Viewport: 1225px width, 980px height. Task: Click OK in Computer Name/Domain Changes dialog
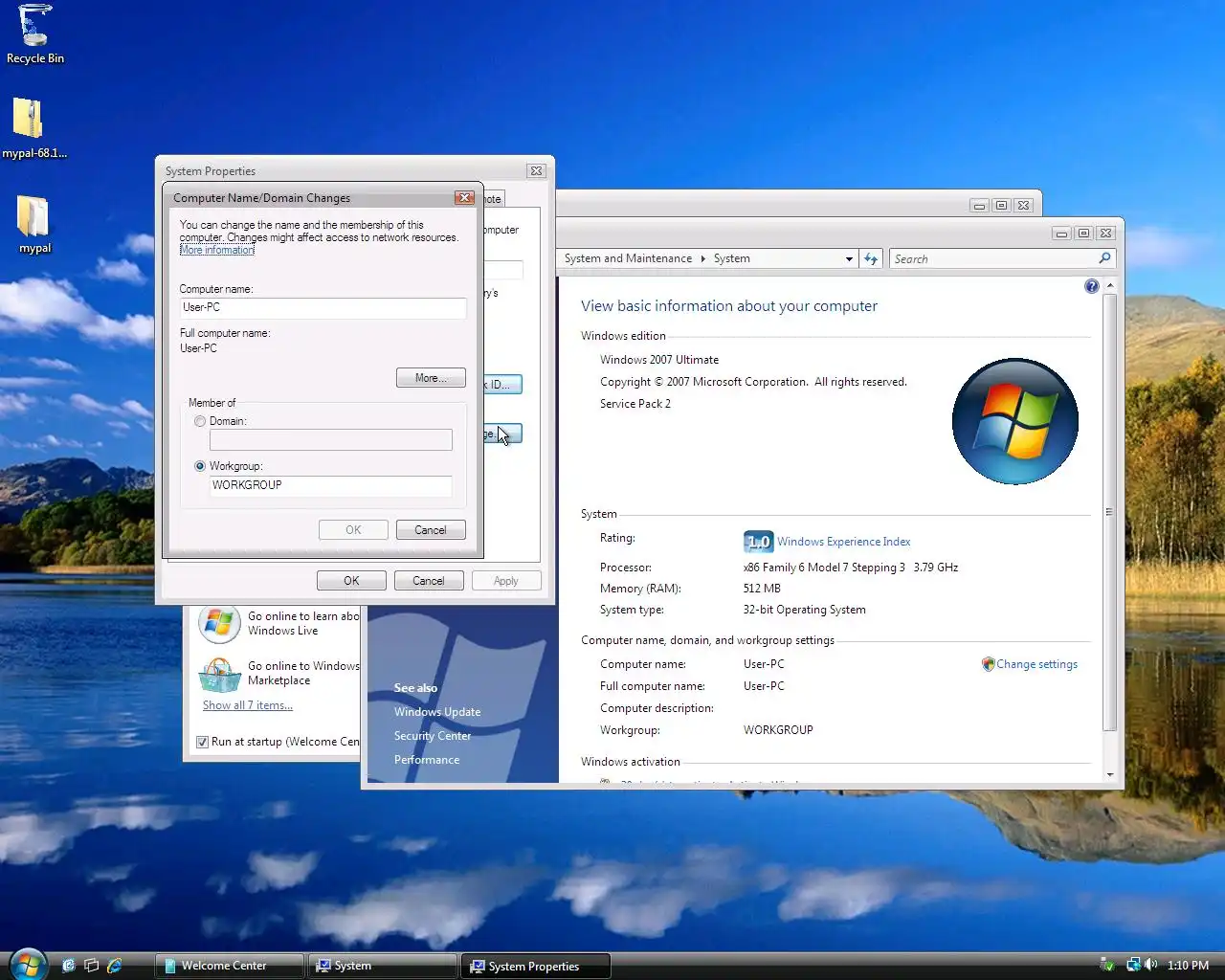pos(353,530)
